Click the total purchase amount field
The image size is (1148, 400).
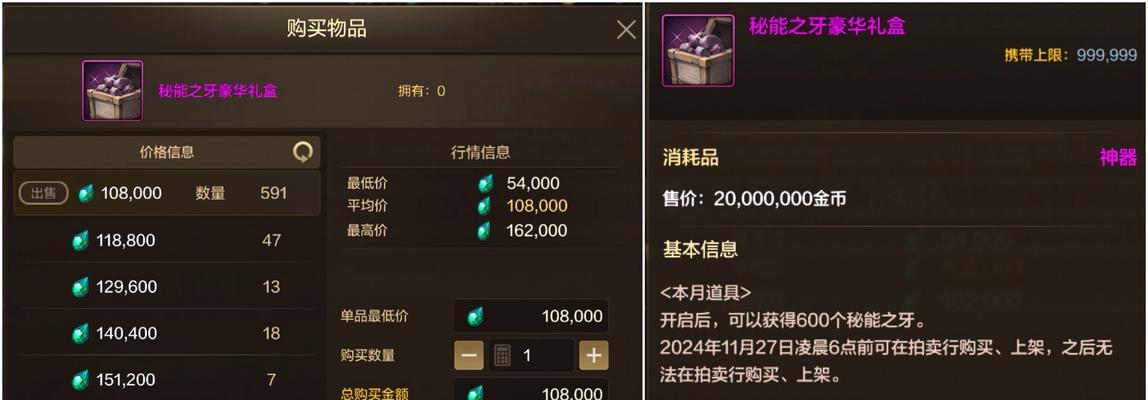coord(532,390)
